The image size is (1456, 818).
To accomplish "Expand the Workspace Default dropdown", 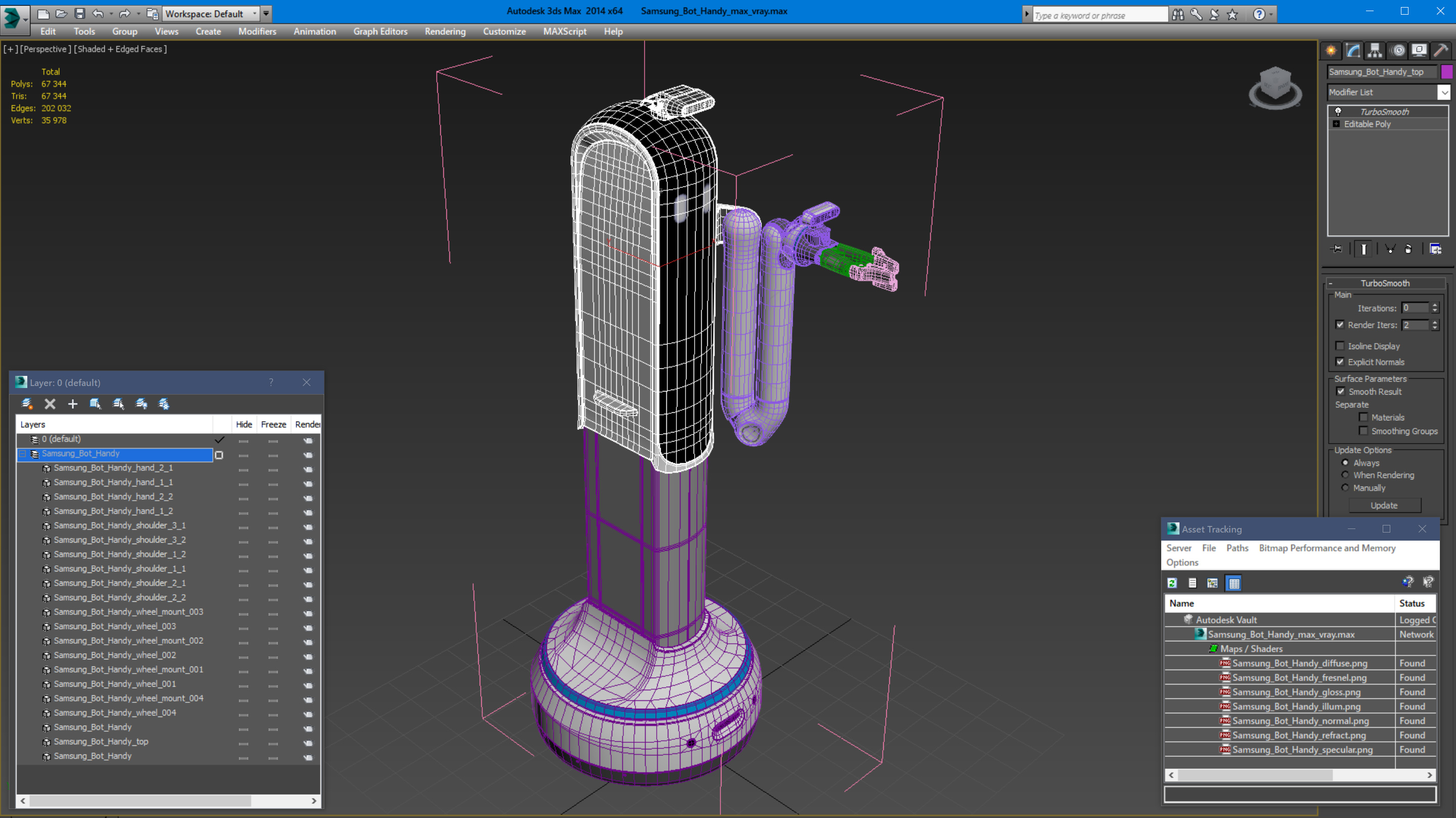I will coord(254,14).
